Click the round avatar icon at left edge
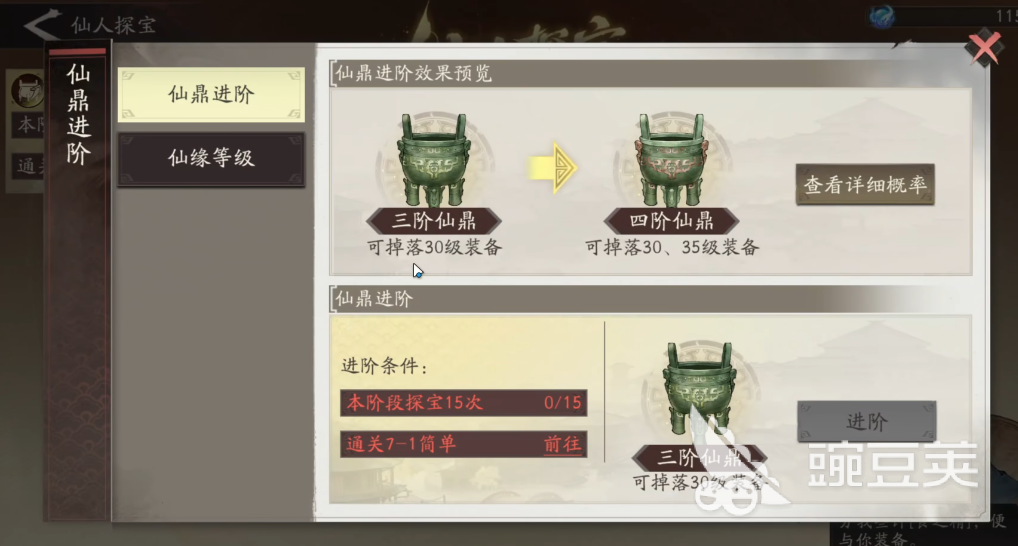 27,90
